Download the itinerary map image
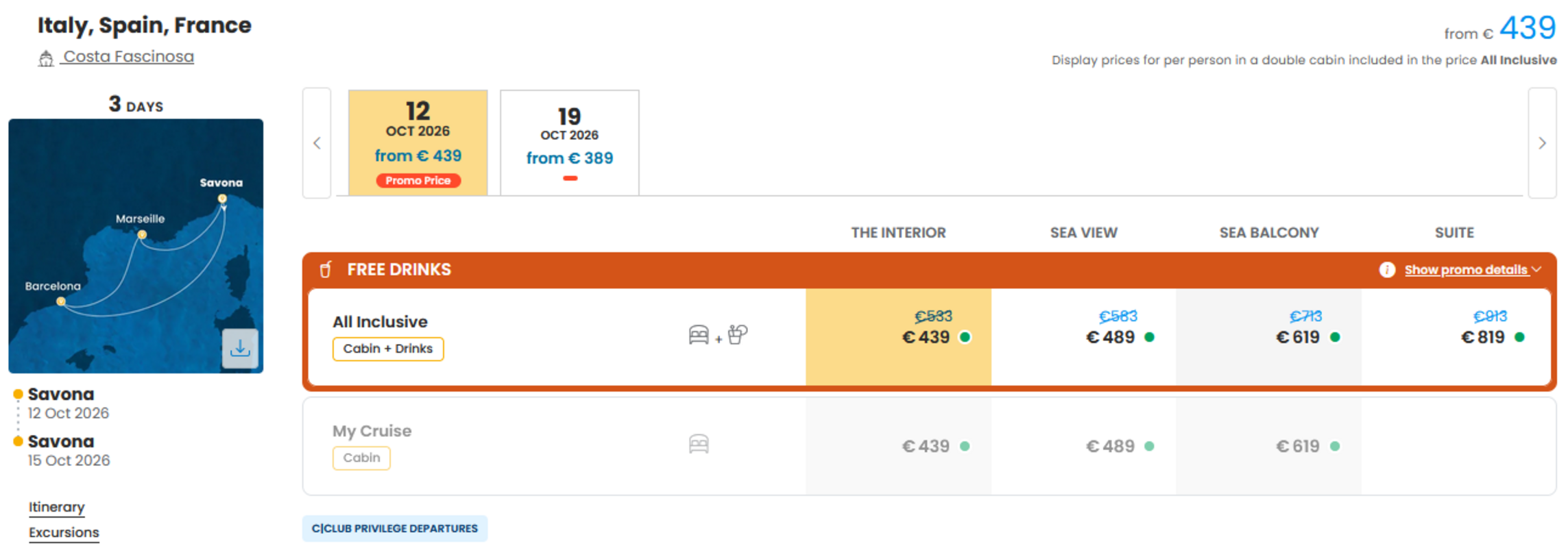This screenshot has height=548, width=1568. pyautogui.click(x=240, y=349)
